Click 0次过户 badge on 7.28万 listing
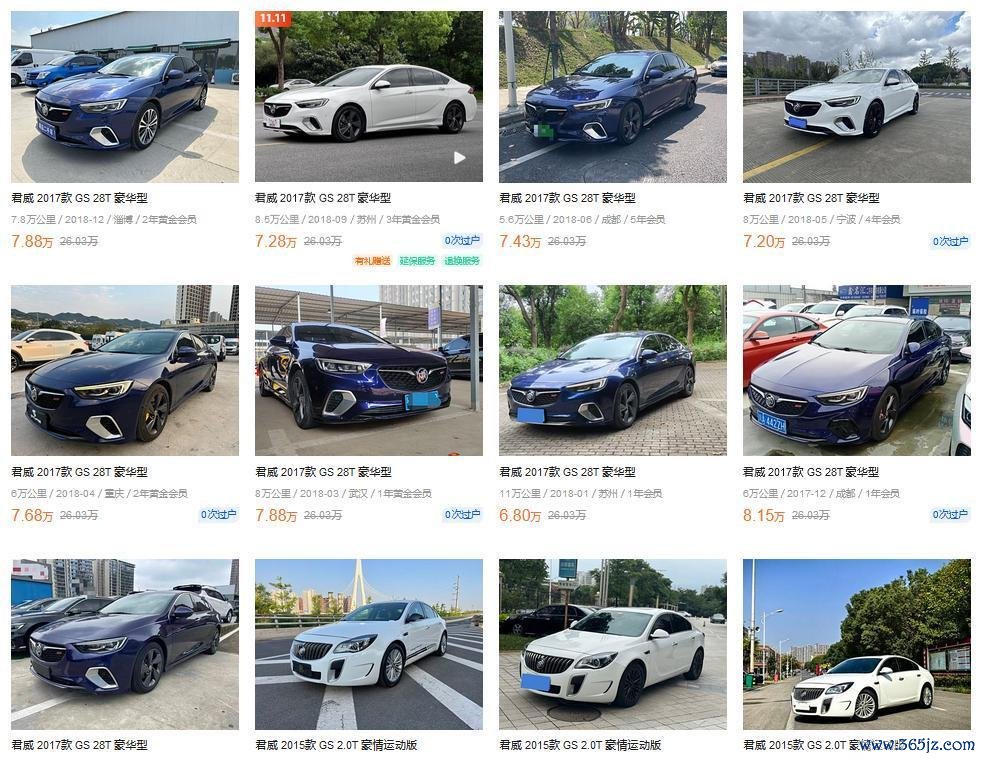This screenshot has height=760, width=982. tap(462, 240)
